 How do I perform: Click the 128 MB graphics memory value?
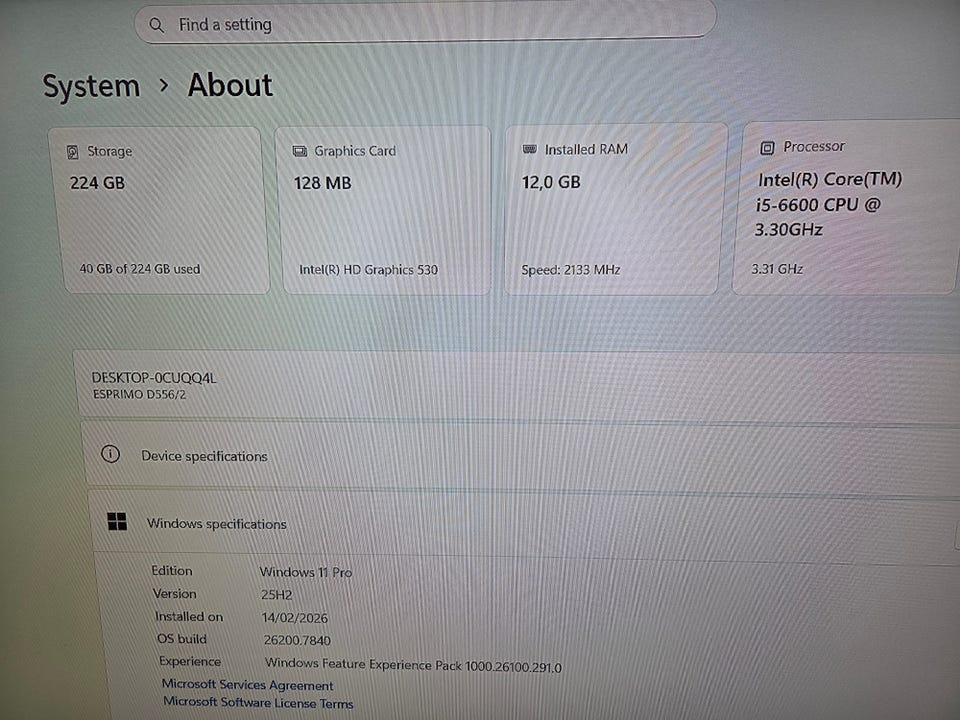pyautogui.click(x=323, y=183)
